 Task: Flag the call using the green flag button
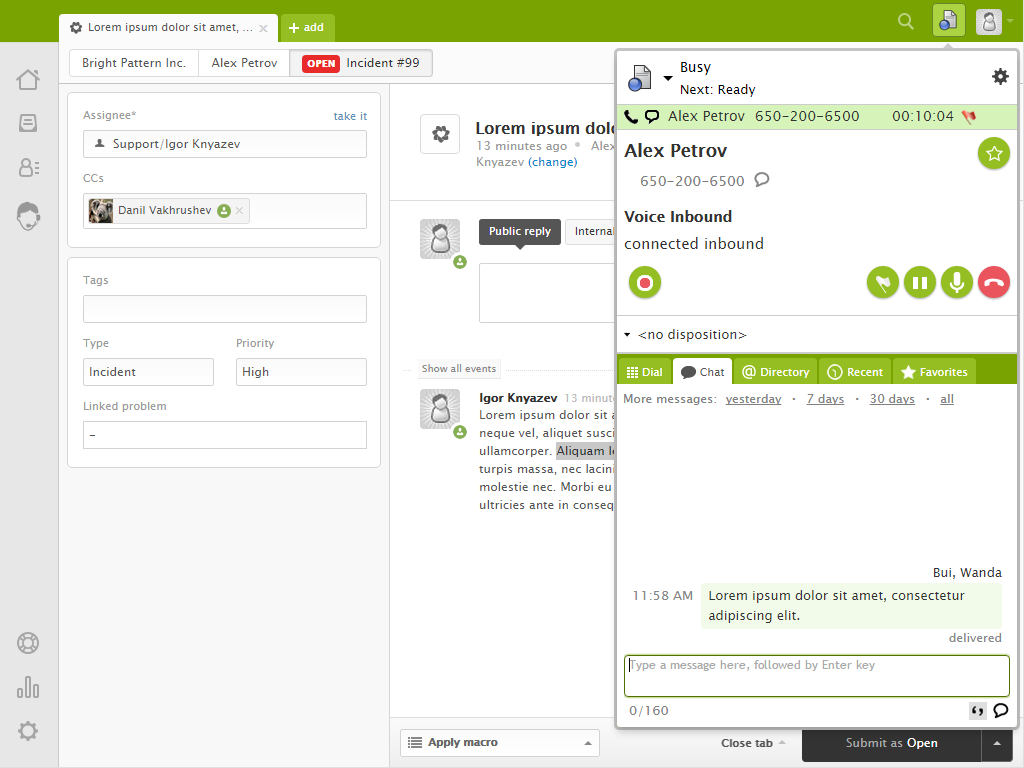[882, 283]
